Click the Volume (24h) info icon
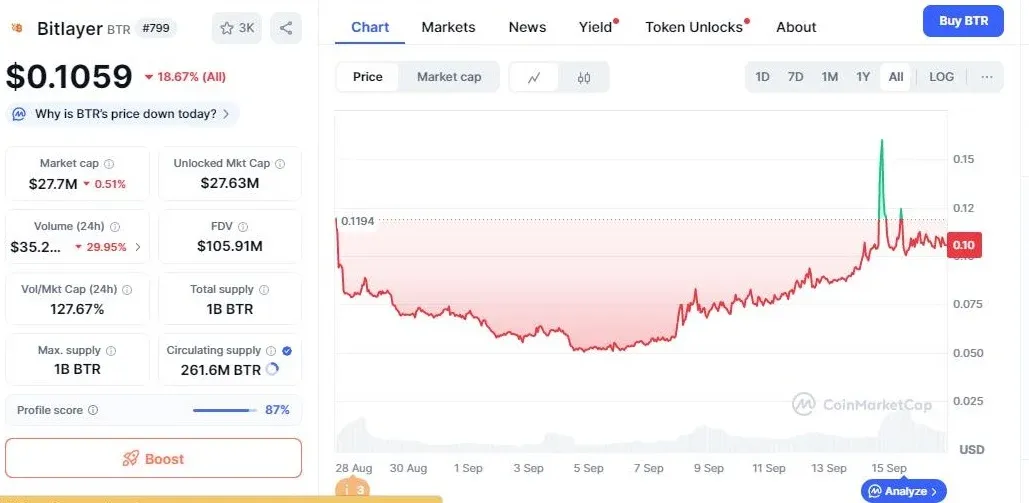 coord(115,227)
